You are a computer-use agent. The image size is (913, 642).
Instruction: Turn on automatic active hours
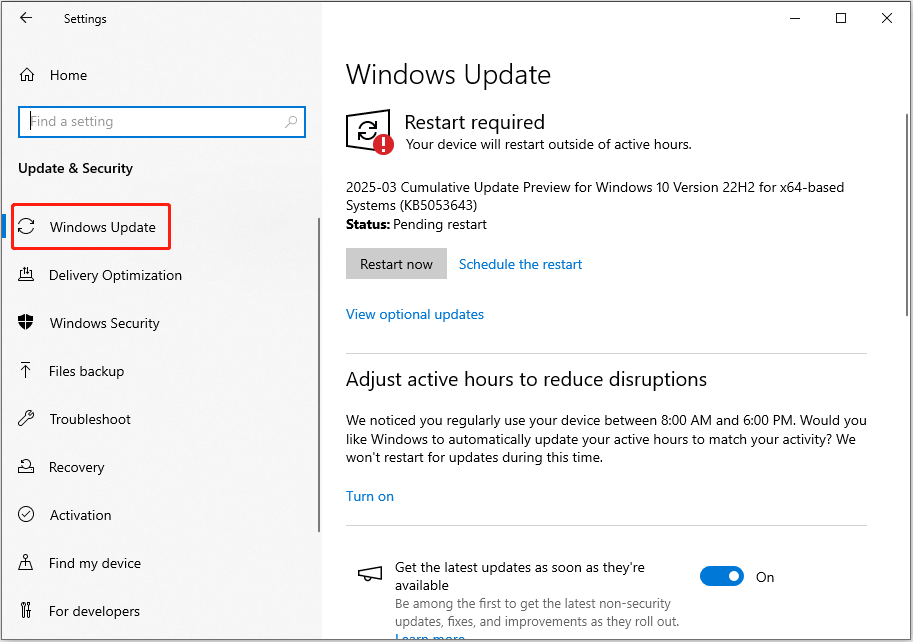click(370, 496)
